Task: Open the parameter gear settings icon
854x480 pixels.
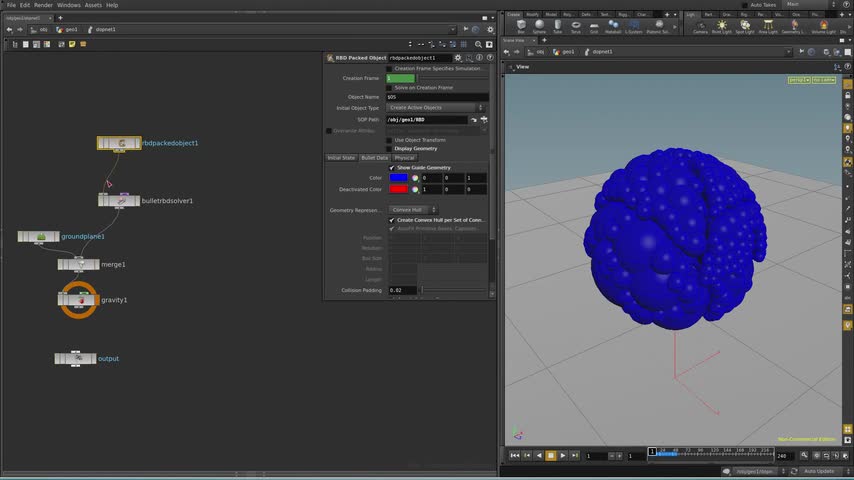Action: click(458, 58)
